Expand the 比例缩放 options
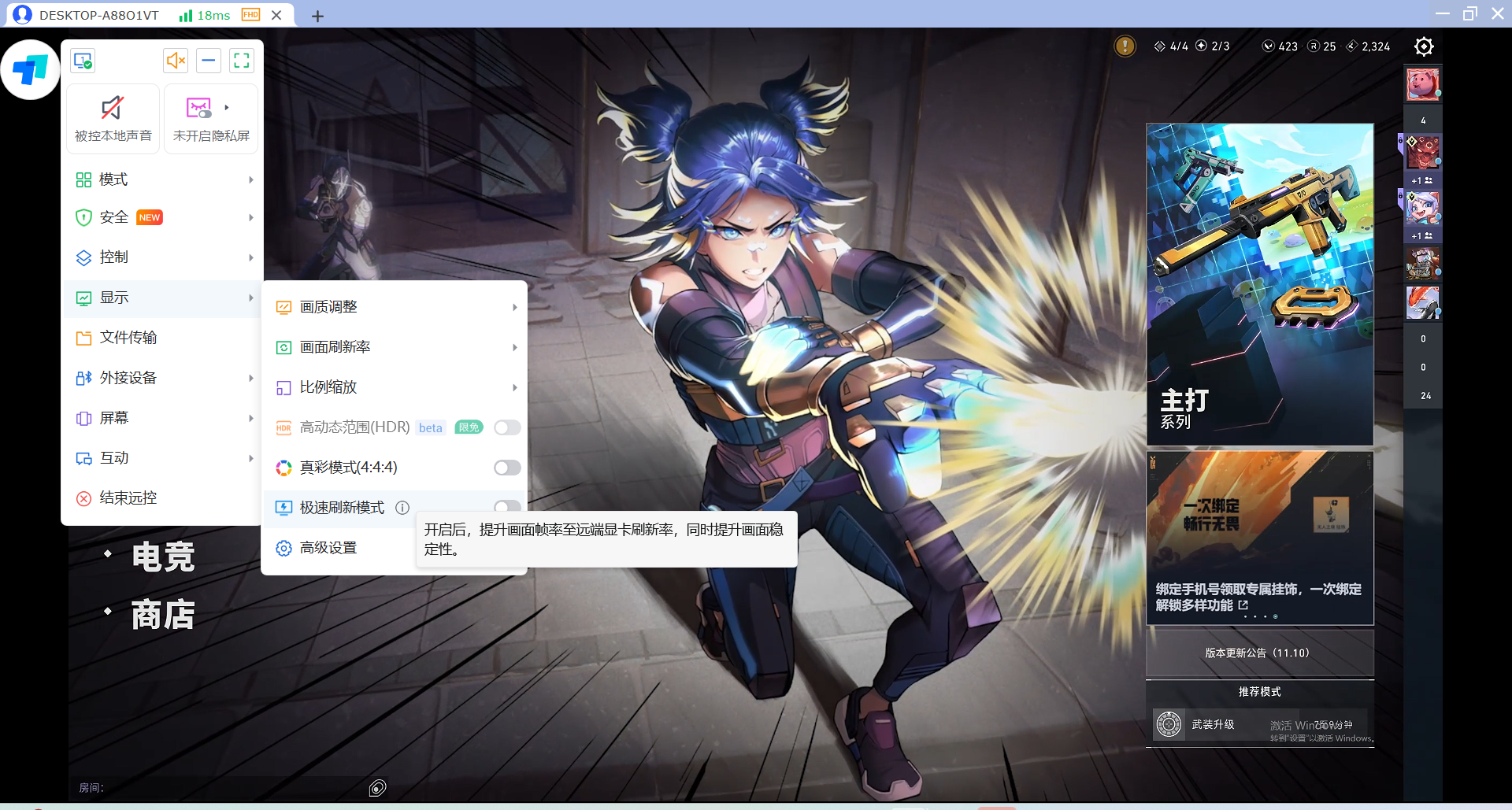The image size is (1512, 810). pyautogui.click(x=395, y=387)
